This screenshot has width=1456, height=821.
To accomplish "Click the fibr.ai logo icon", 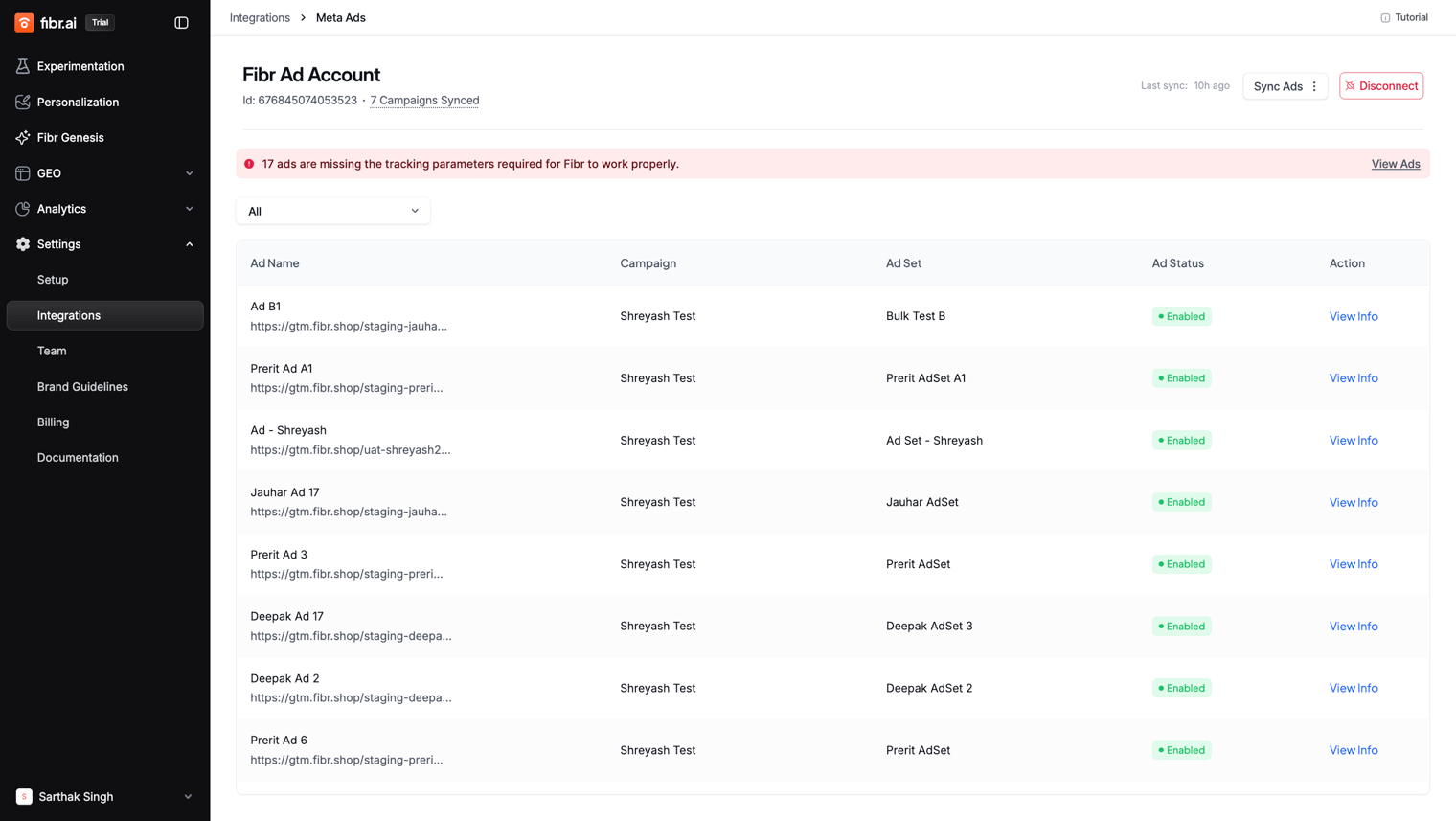I will pyautogui.click(x=24, y=22).
